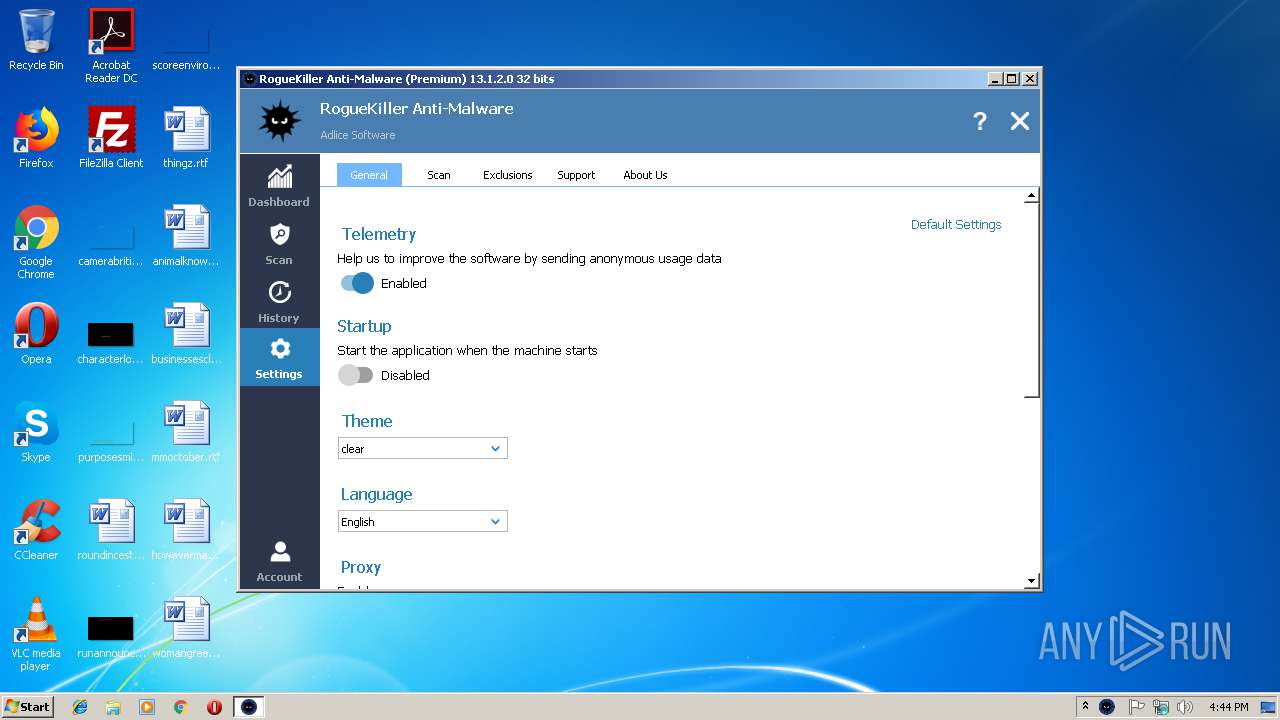Click 'Start the application when the machine starts' text

(x=467, y=350)
